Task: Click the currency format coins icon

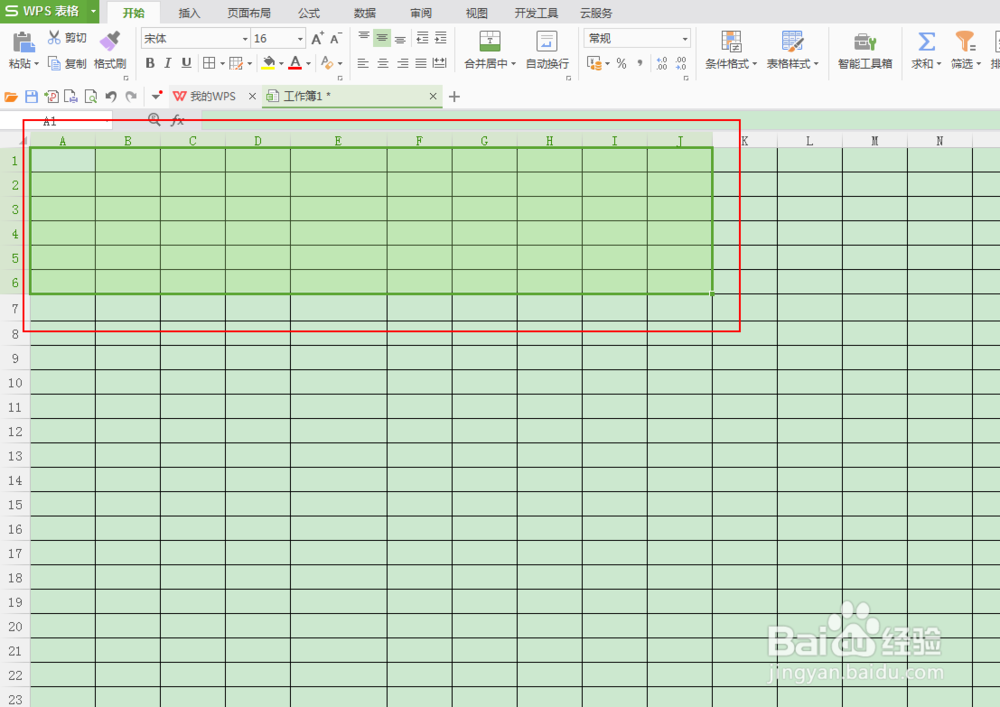Action: [594, 63]
